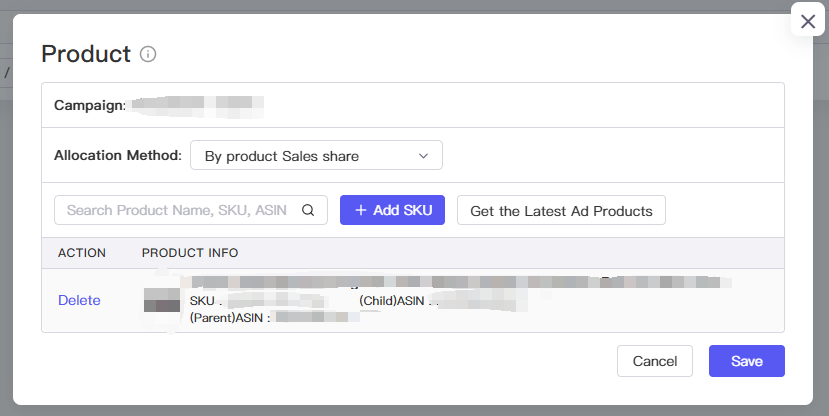Cancel the Product dialog
This screenshot has width=829, height=416.
click(x=655, y=361)
